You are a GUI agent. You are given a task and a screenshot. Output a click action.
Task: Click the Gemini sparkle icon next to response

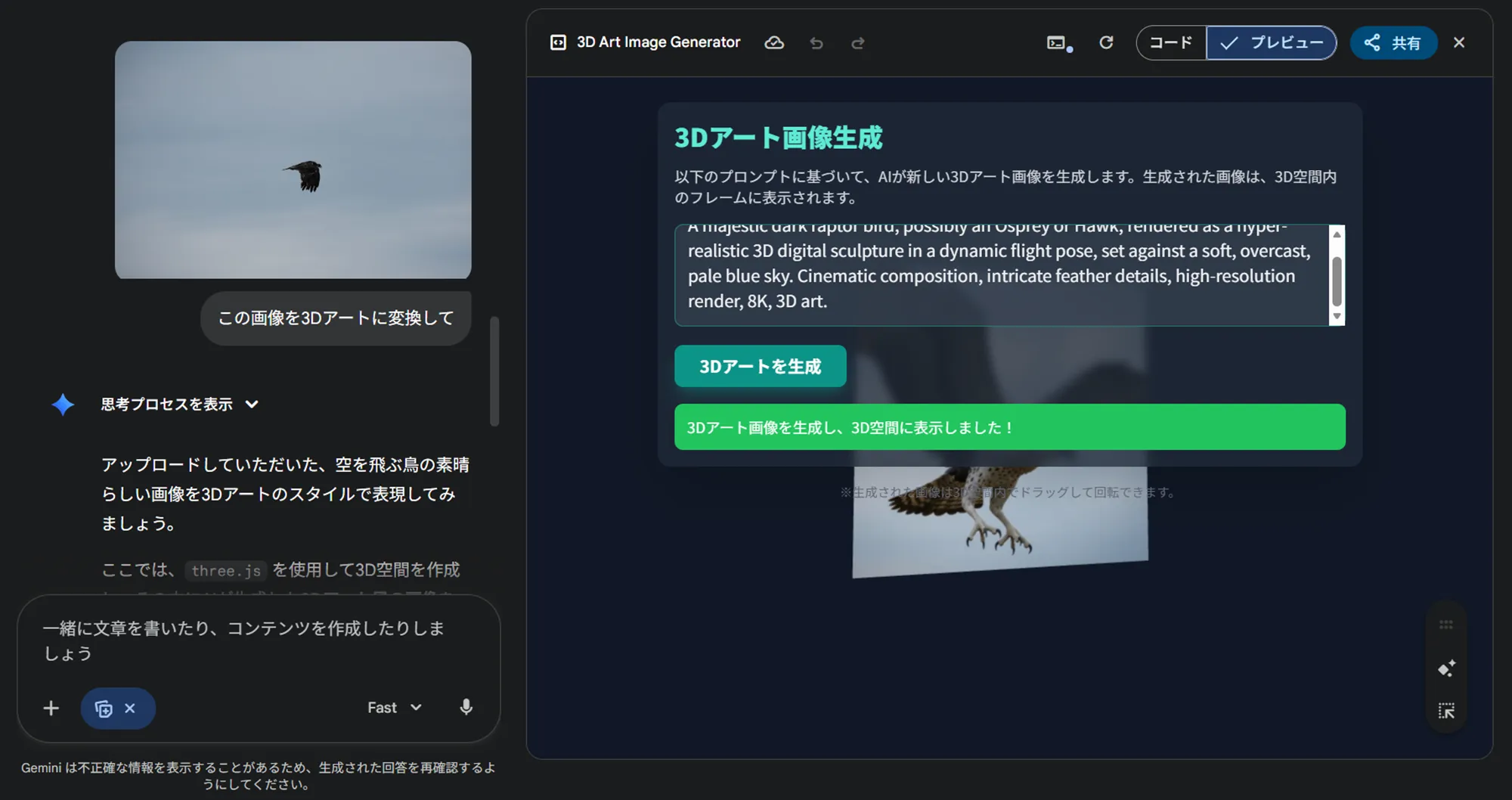(x=63, y=405)
